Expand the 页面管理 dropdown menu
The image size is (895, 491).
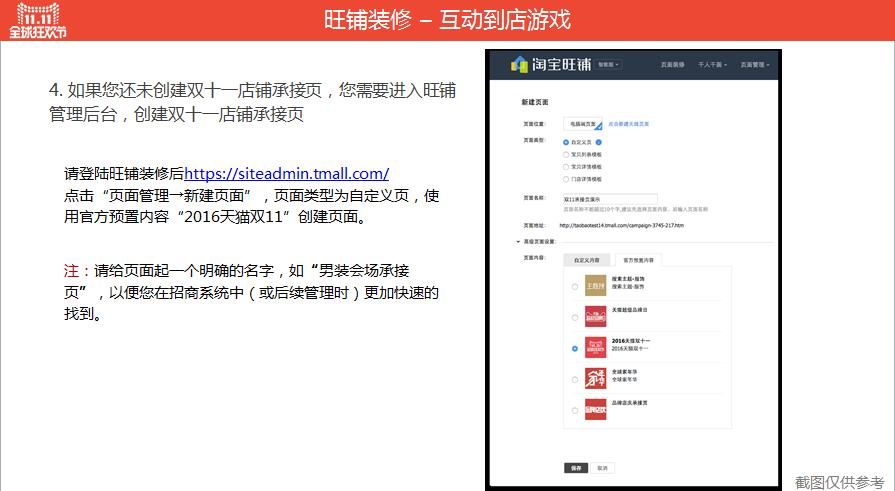(755, 65)
